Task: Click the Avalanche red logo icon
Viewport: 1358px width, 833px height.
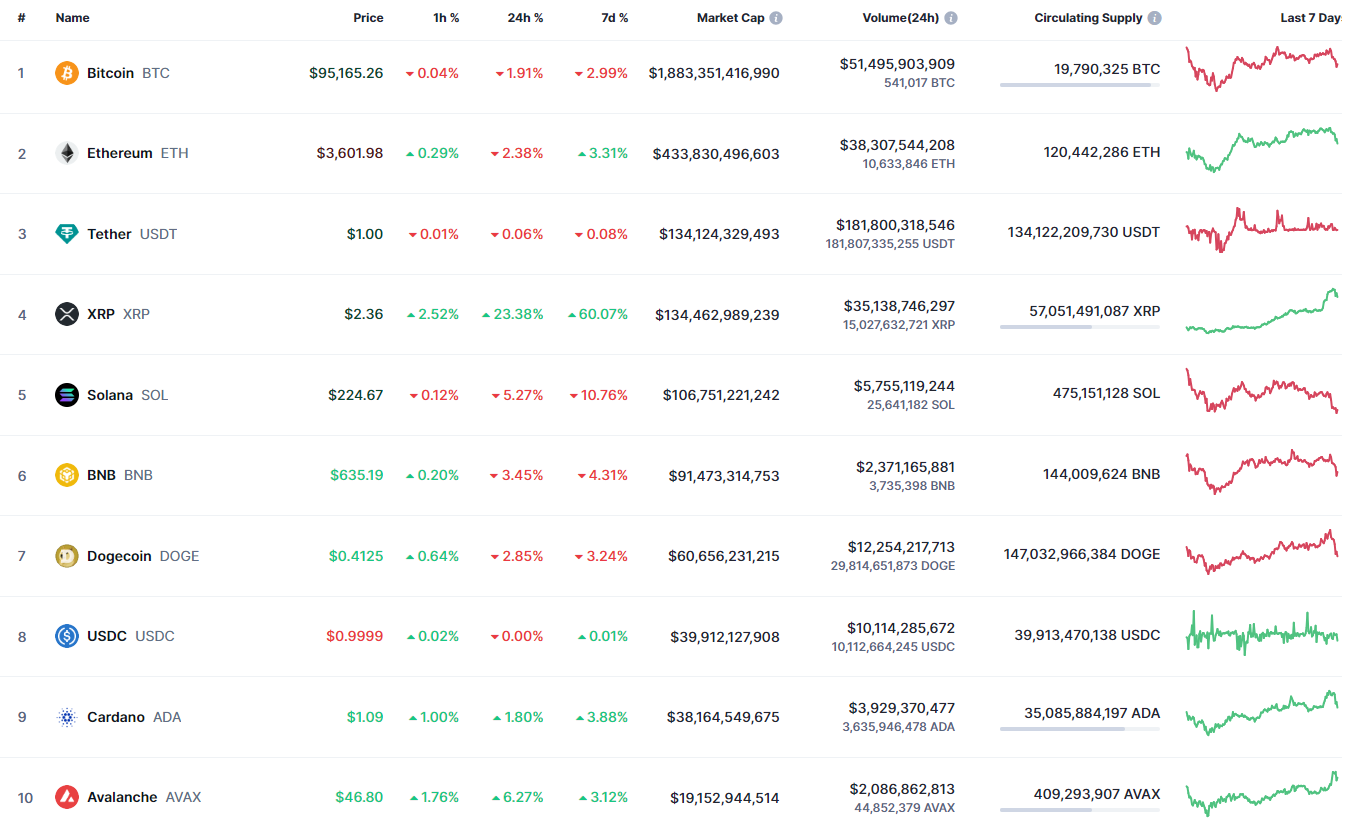Action: pos(67,797)
